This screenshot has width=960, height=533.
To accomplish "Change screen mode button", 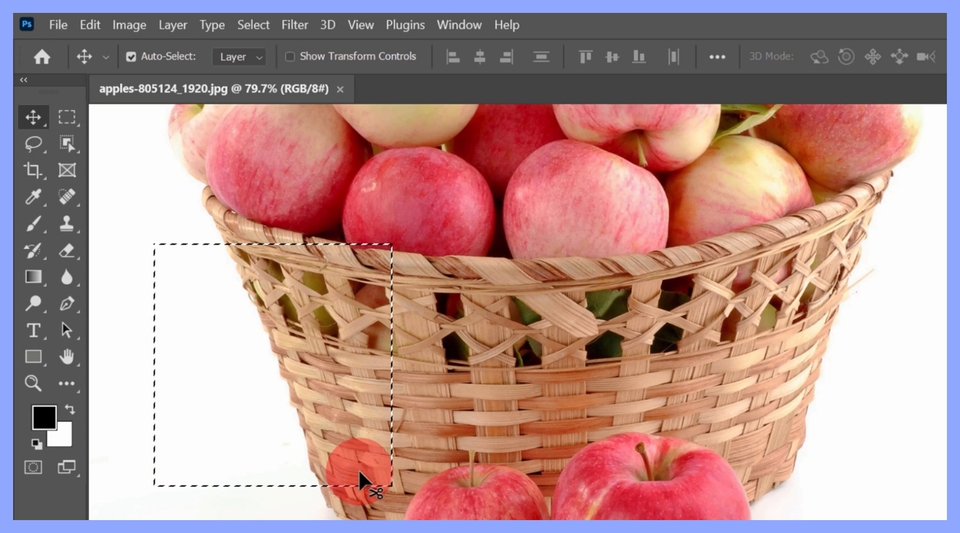I will 67,468.
